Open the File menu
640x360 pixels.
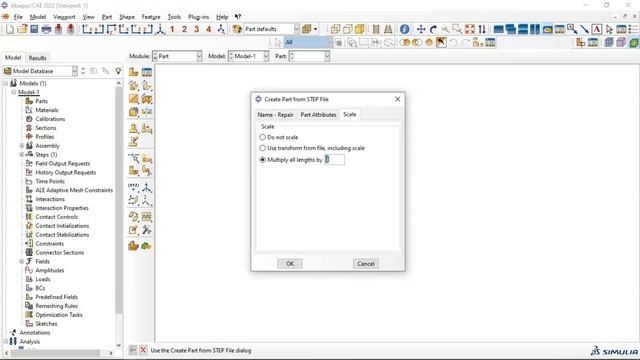coord(18,17)
